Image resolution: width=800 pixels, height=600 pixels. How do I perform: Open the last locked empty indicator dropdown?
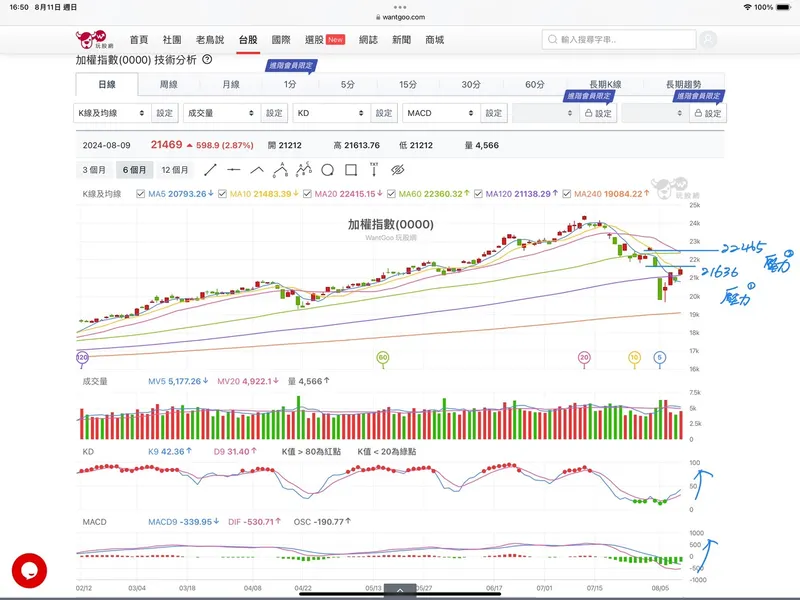tap(655, 113)
